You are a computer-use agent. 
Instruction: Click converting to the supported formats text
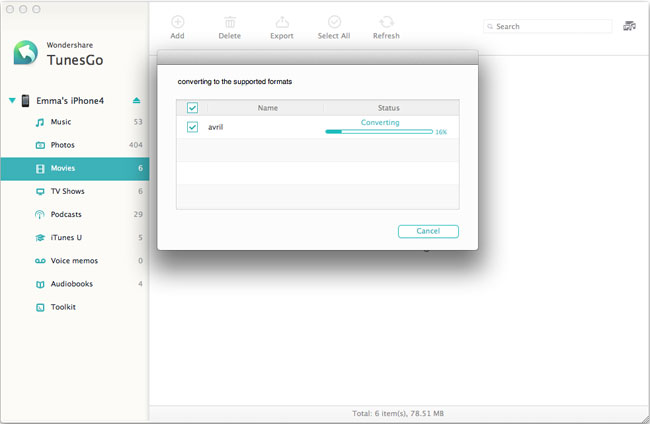[235, 82]
